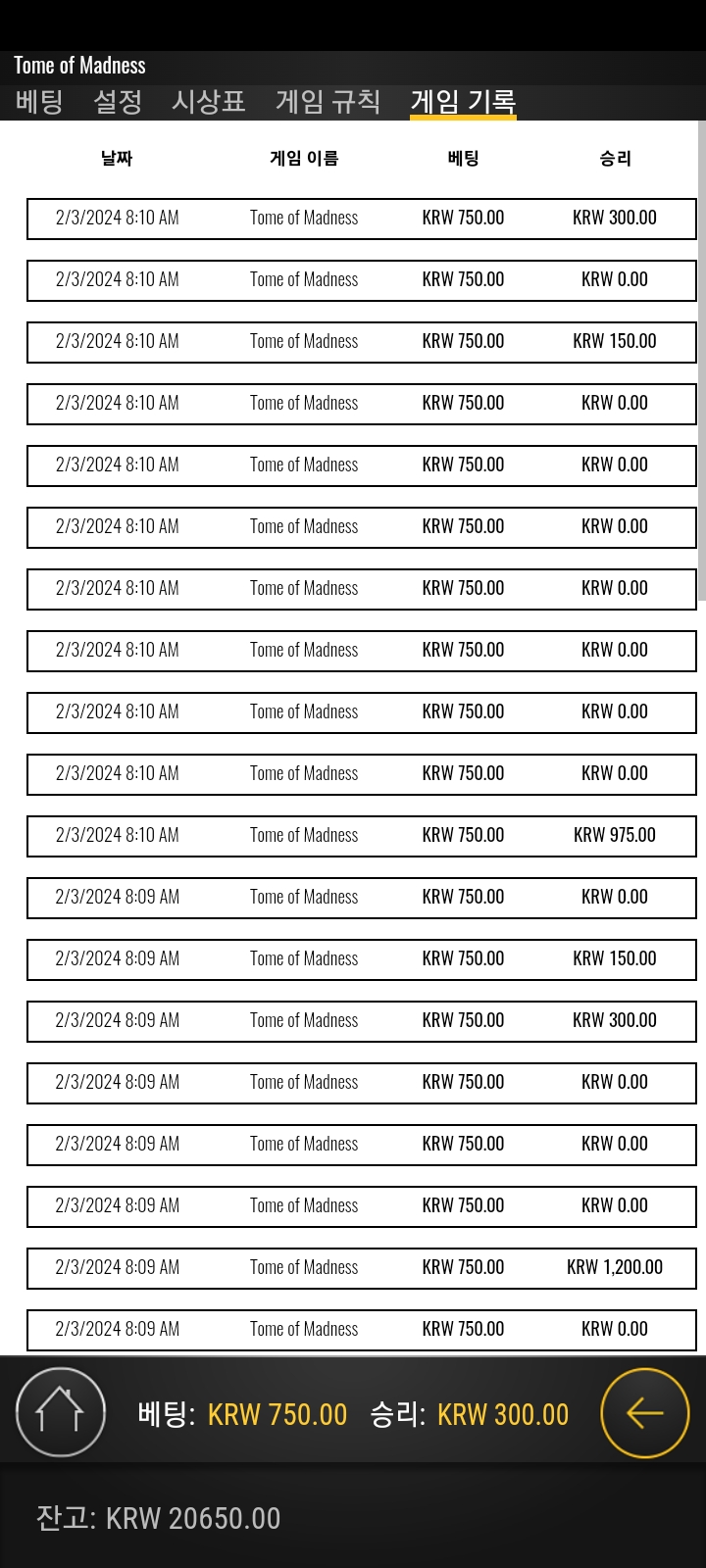Screen dimensions: 706x1568
Task: Open the 설정 tab
Action: click(118, 101)
